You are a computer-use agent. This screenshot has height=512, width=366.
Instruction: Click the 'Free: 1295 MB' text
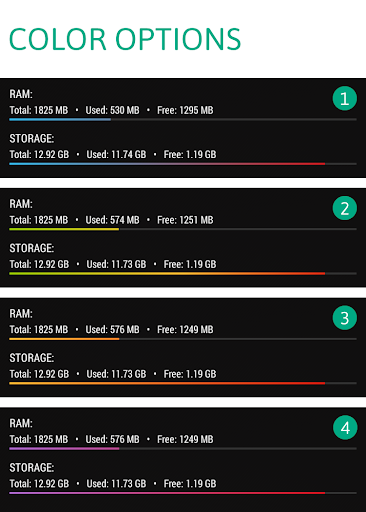click(x=185, y=110)
